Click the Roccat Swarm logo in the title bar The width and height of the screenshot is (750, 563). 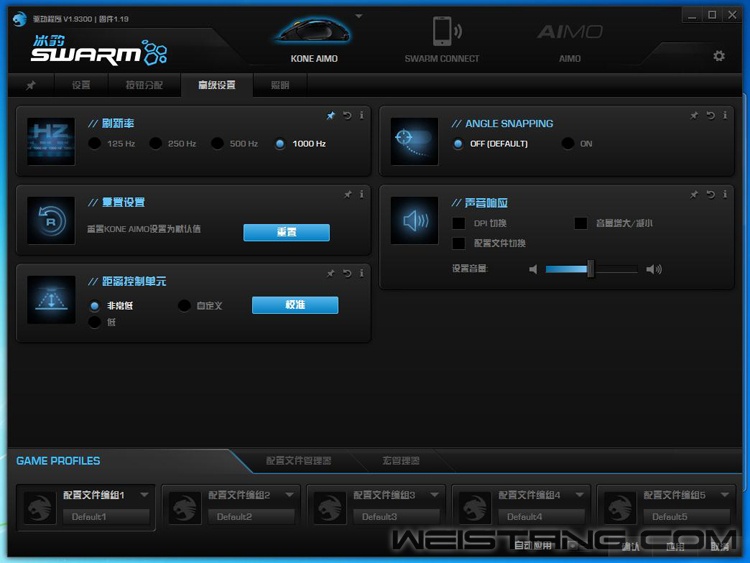coord(20,19)
